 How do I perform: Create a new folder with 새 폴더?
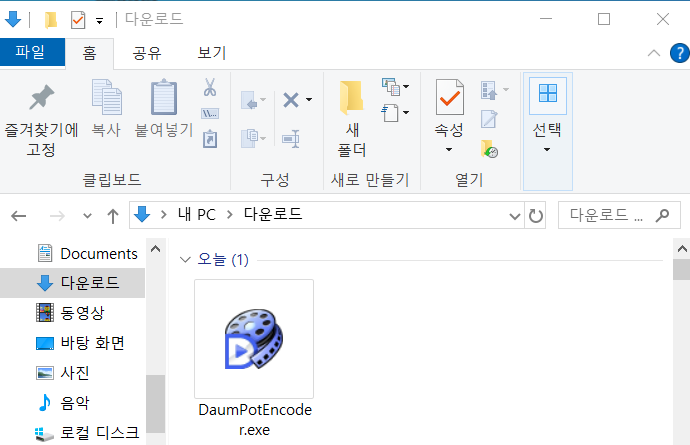click(352, 119)
